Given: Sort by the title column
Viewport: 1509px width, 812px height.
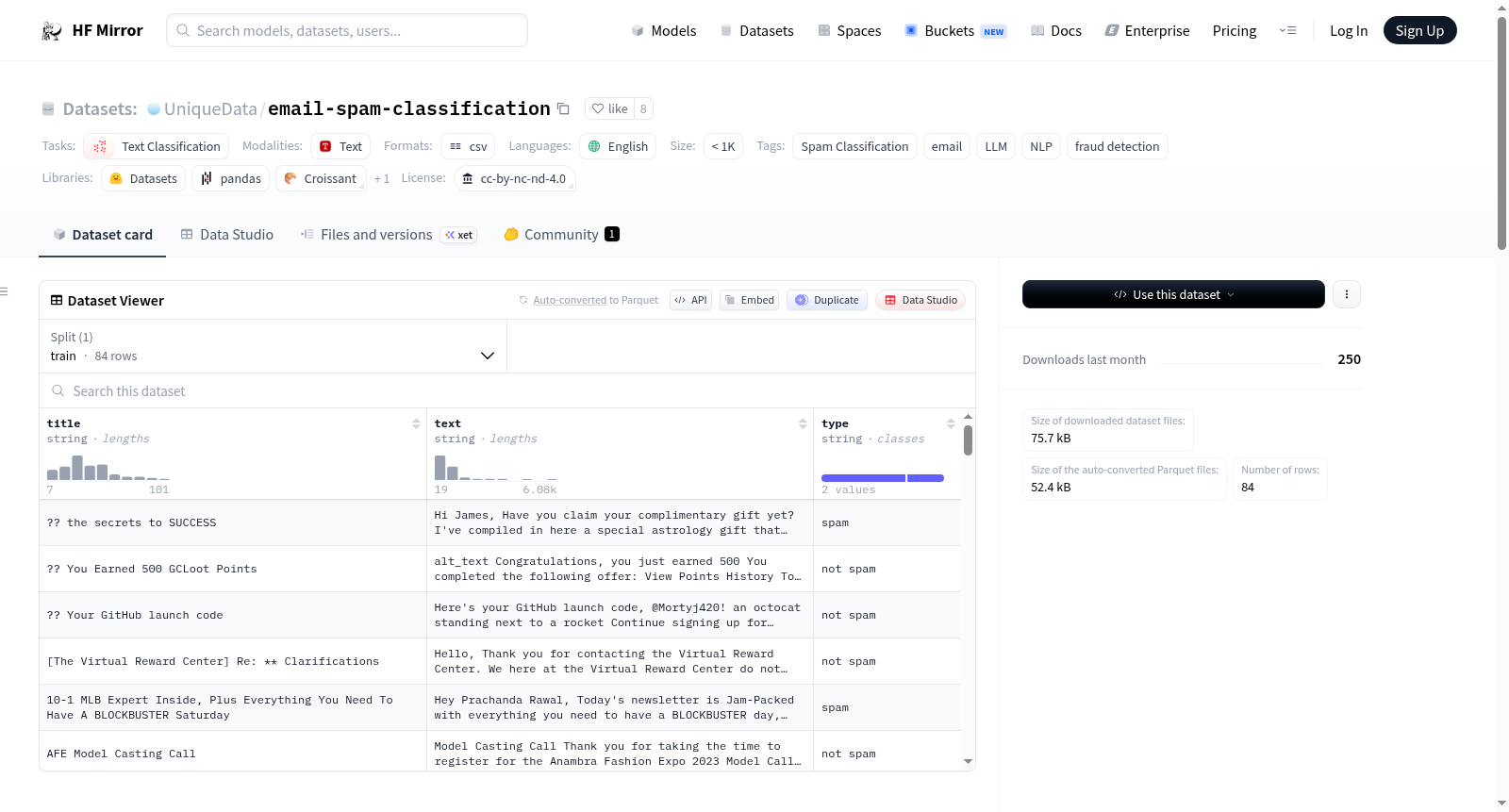Looking at the screenshot, I should click(x=416, y=423).
